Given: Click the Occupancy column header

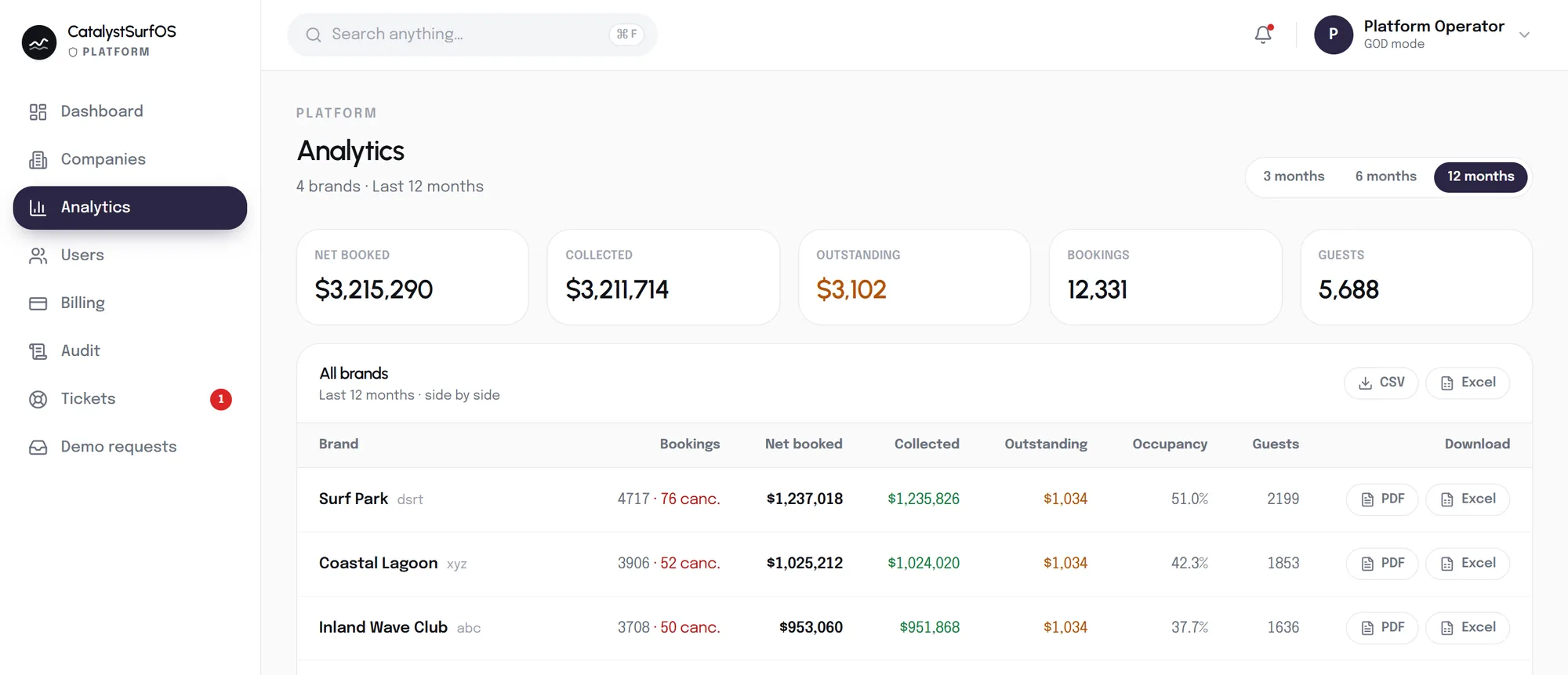Looking at the screenshot, I should (x=1170, y=444).
